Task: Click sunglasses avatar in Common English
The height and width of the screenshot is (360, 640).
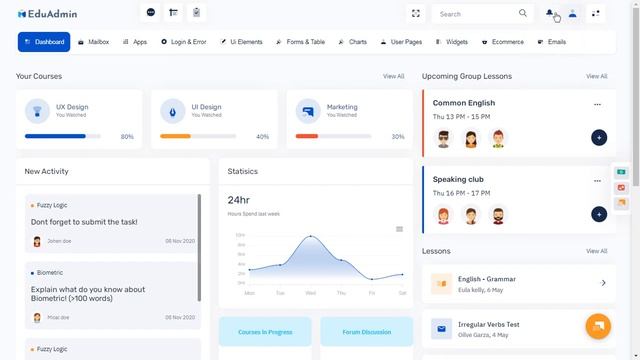Action: [x=443, y=139]
